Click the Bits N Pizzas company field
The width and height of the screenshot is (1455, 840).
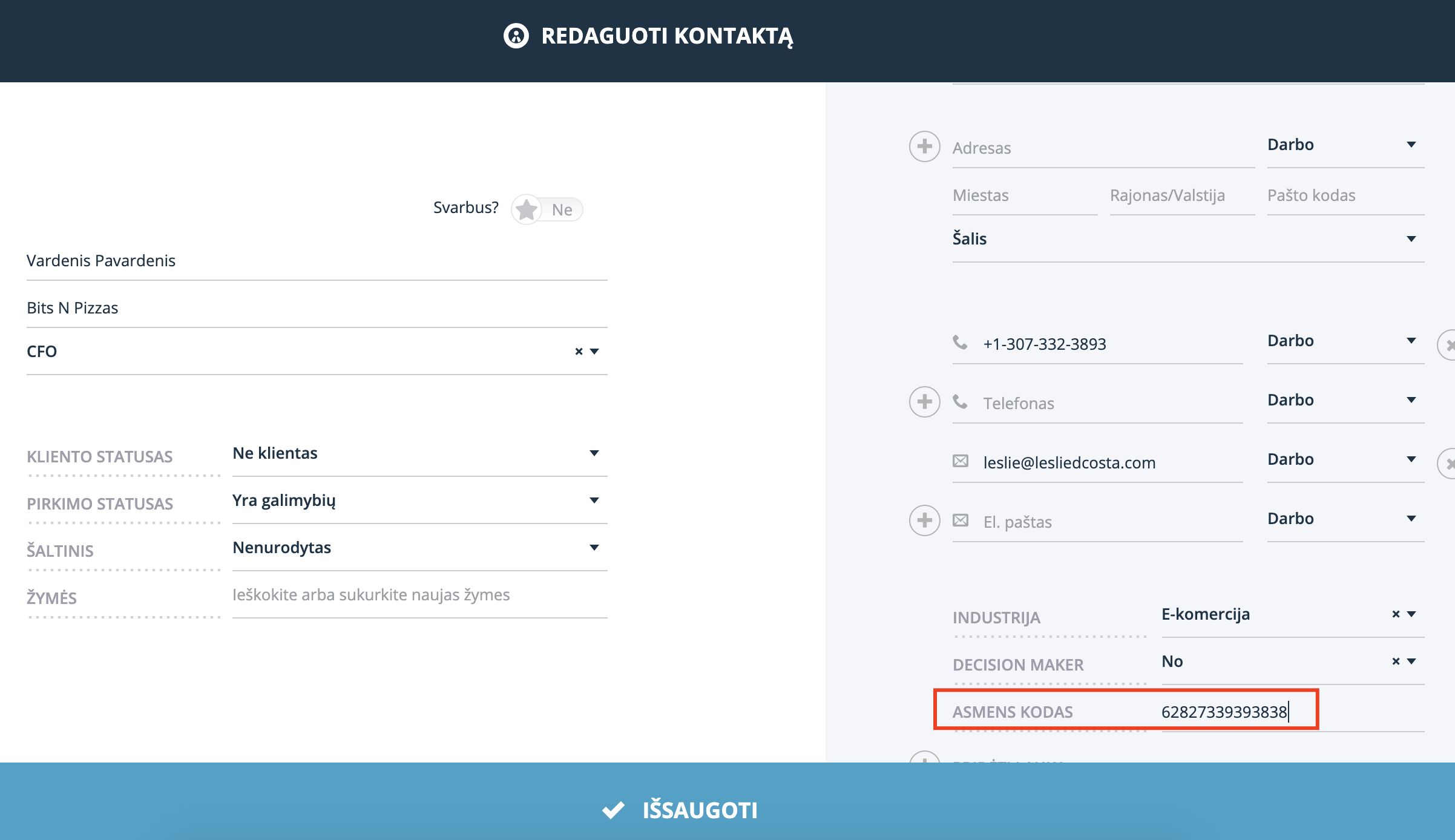pyautogui.click(x=317, y=308)
